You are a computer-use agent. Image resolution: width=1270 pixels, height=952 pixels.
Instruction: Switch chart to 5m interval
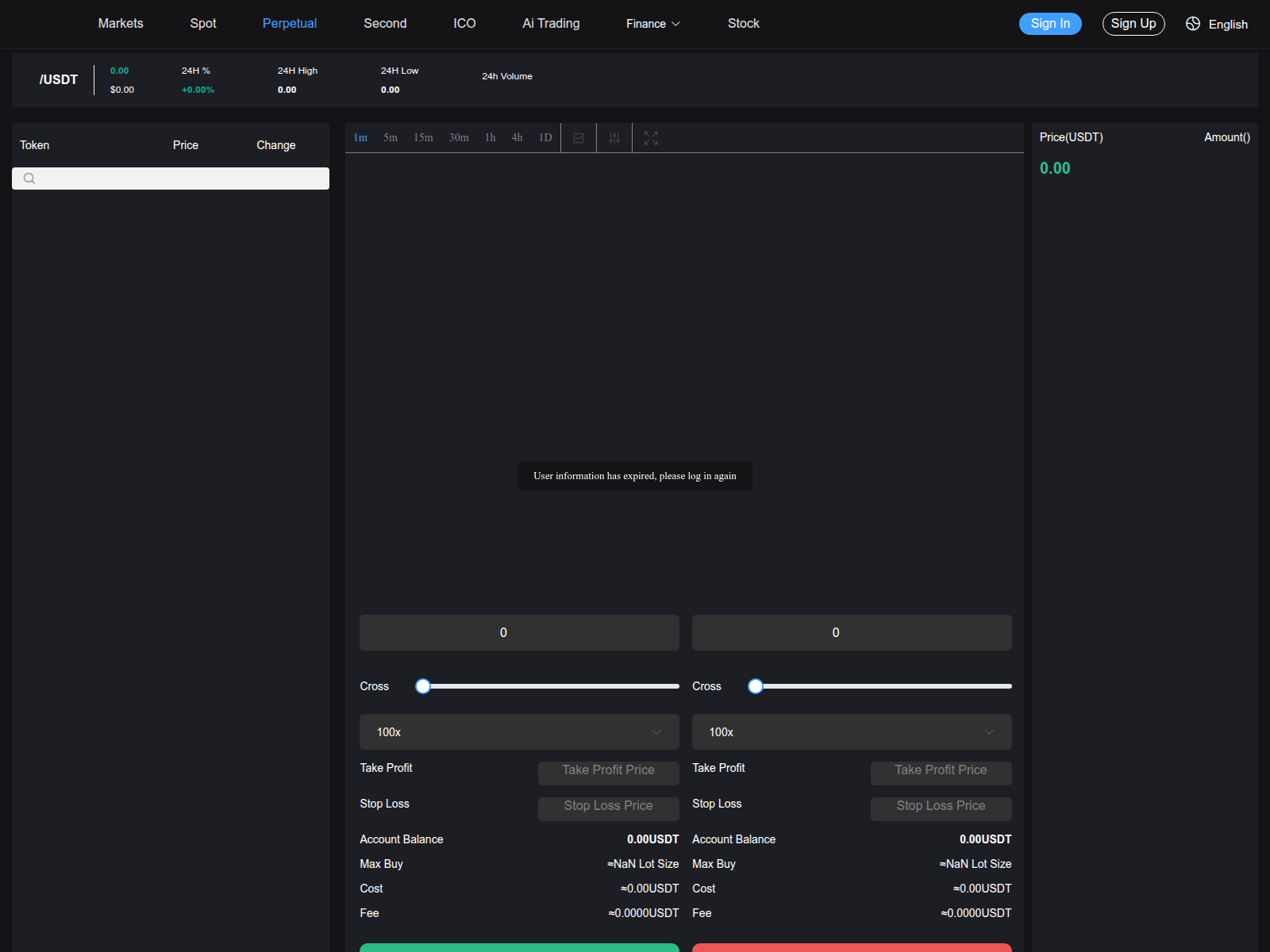391,138
